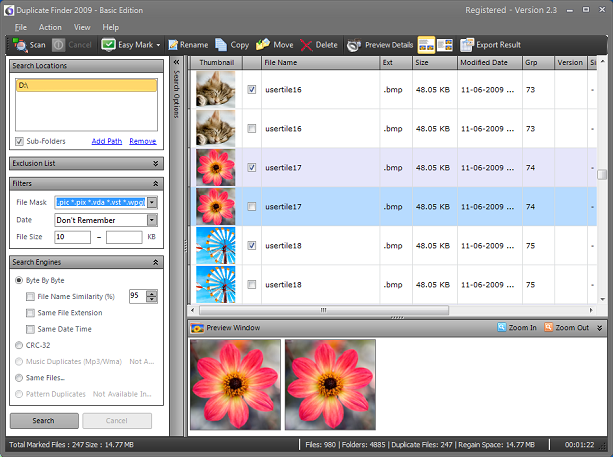Viewport: 613px width, 457px height.
Task: Expand the Exclusion List section
Action: pyautogui.click(x=156, y=163)
